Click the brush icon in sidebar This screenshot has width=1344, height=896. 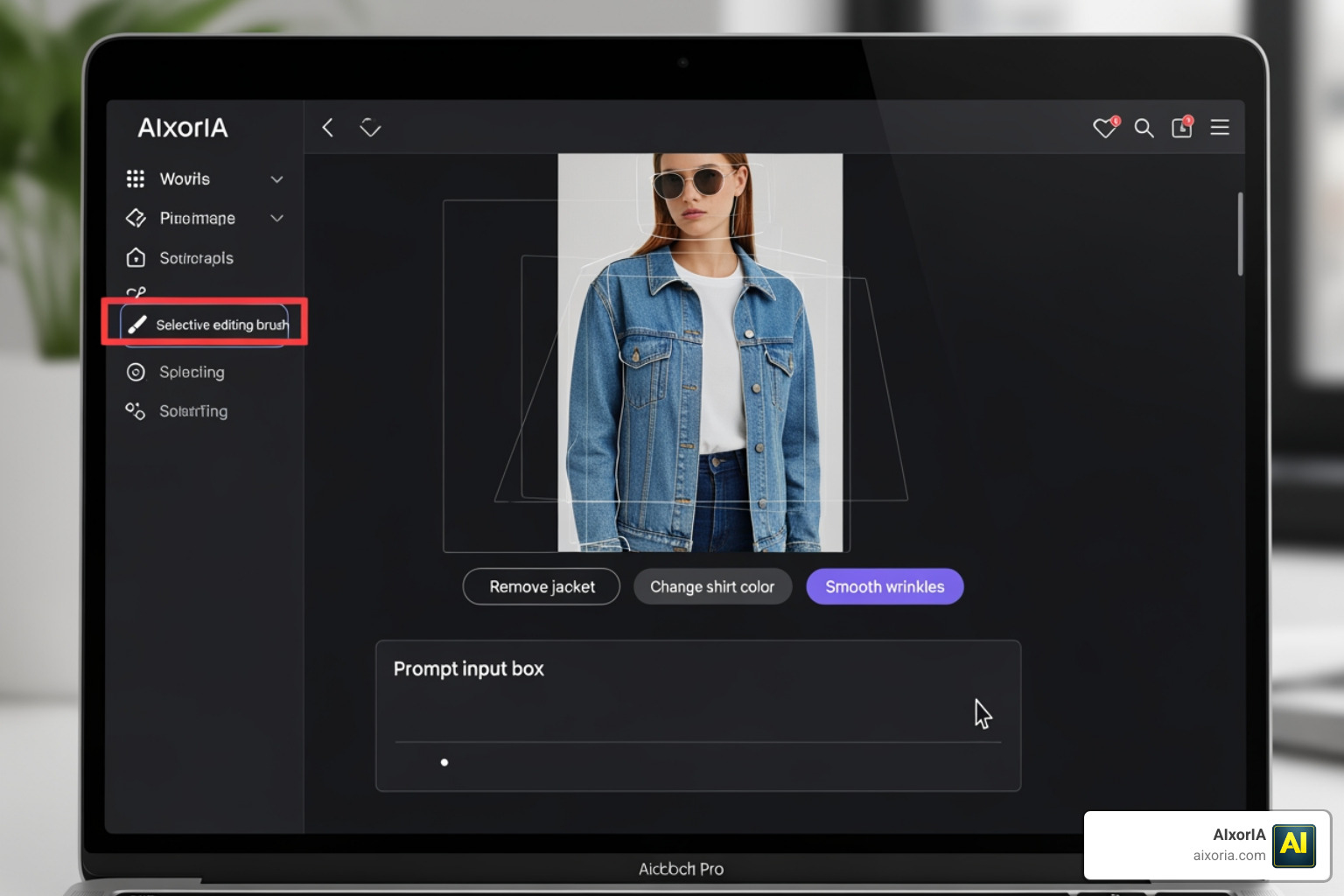pos(137,325)
